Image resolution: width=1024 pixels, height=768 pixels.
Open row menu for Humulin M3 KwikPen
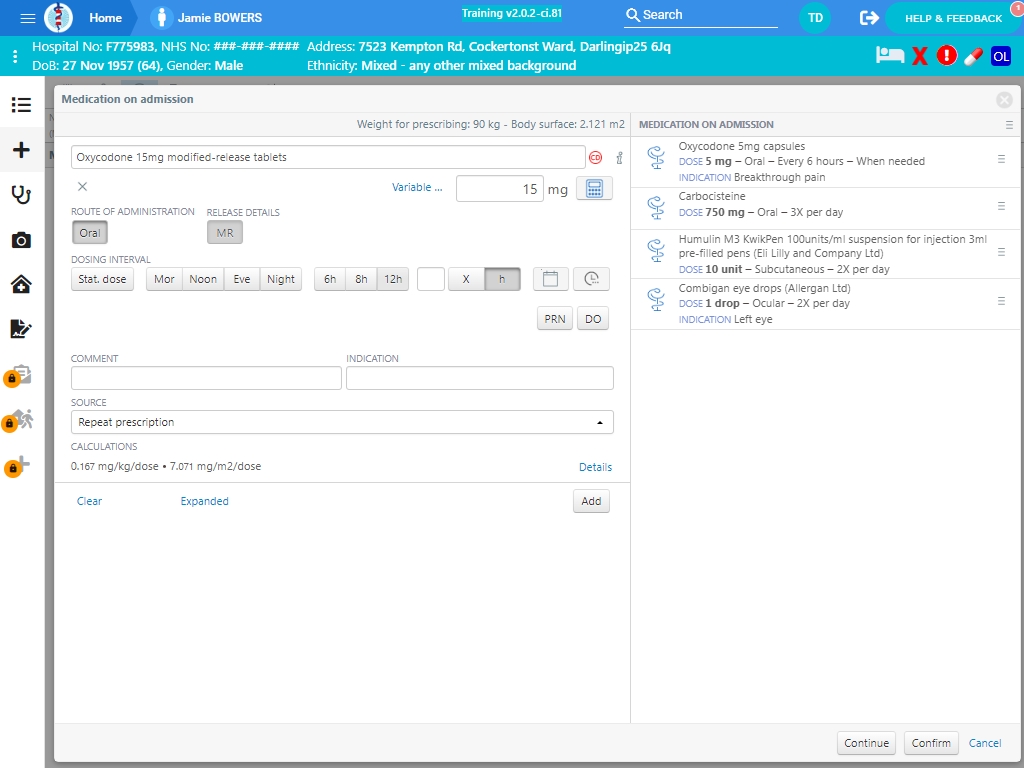[1001, 252]
